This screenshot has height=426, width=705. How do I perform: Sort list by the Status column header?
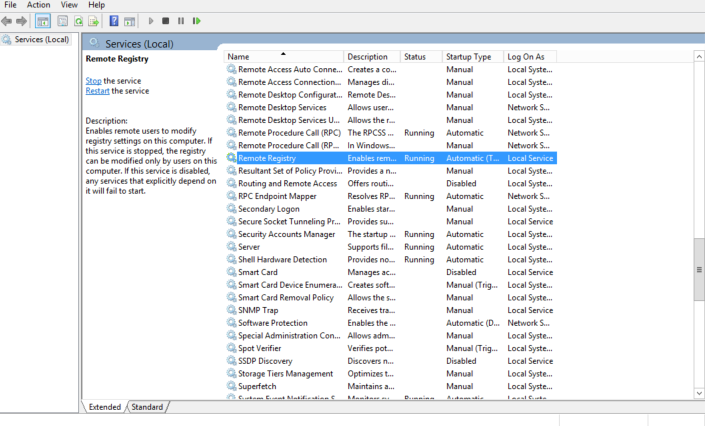[420, 57]
